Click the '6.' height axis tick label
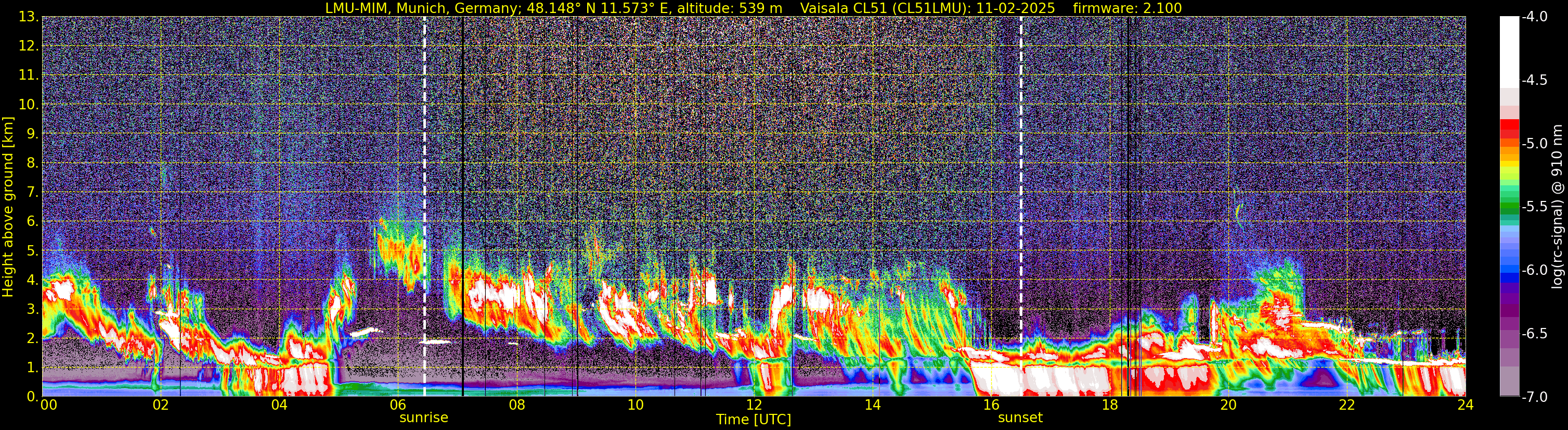 (x=32, y=222)
